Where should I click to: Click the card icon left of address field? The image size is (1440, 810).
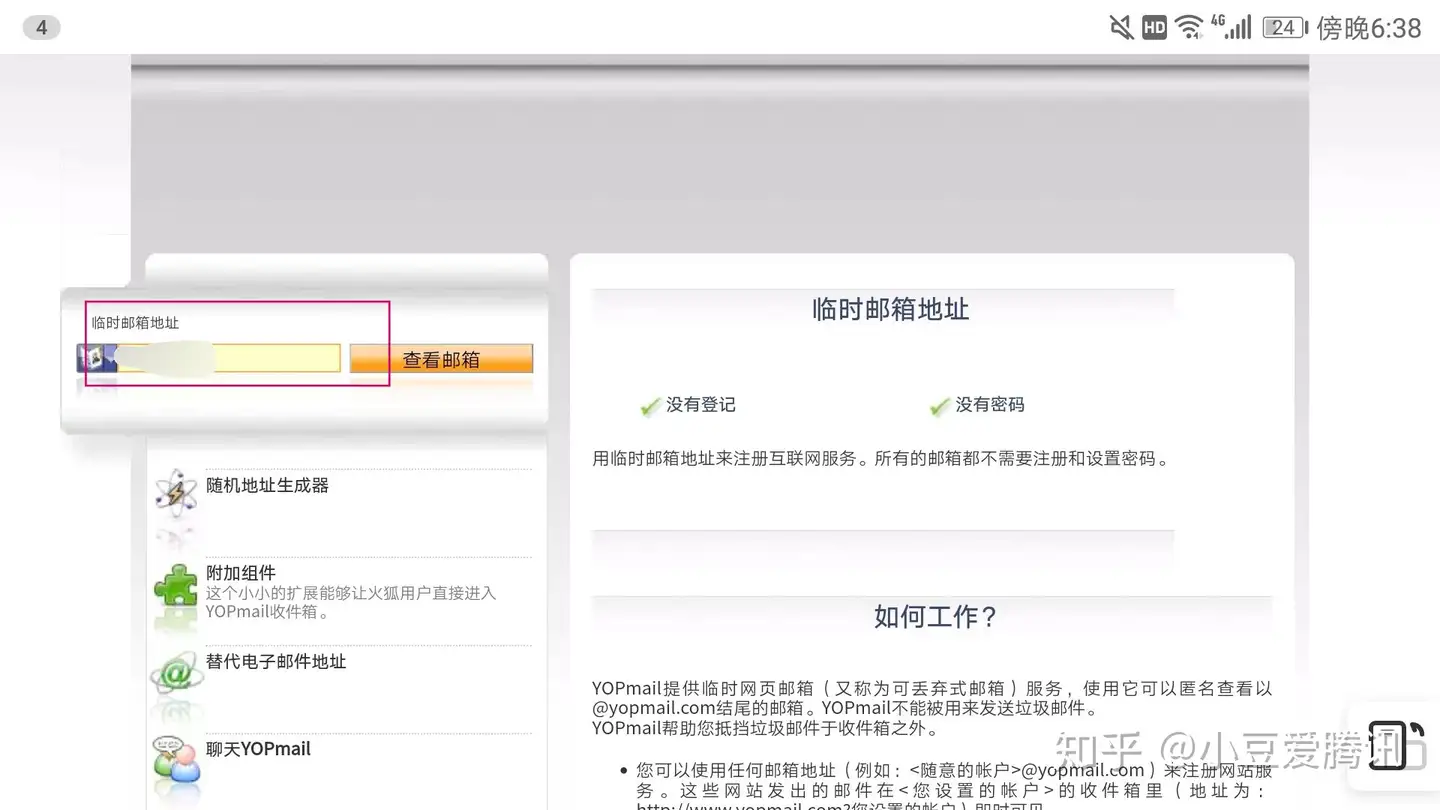[96, 358]
